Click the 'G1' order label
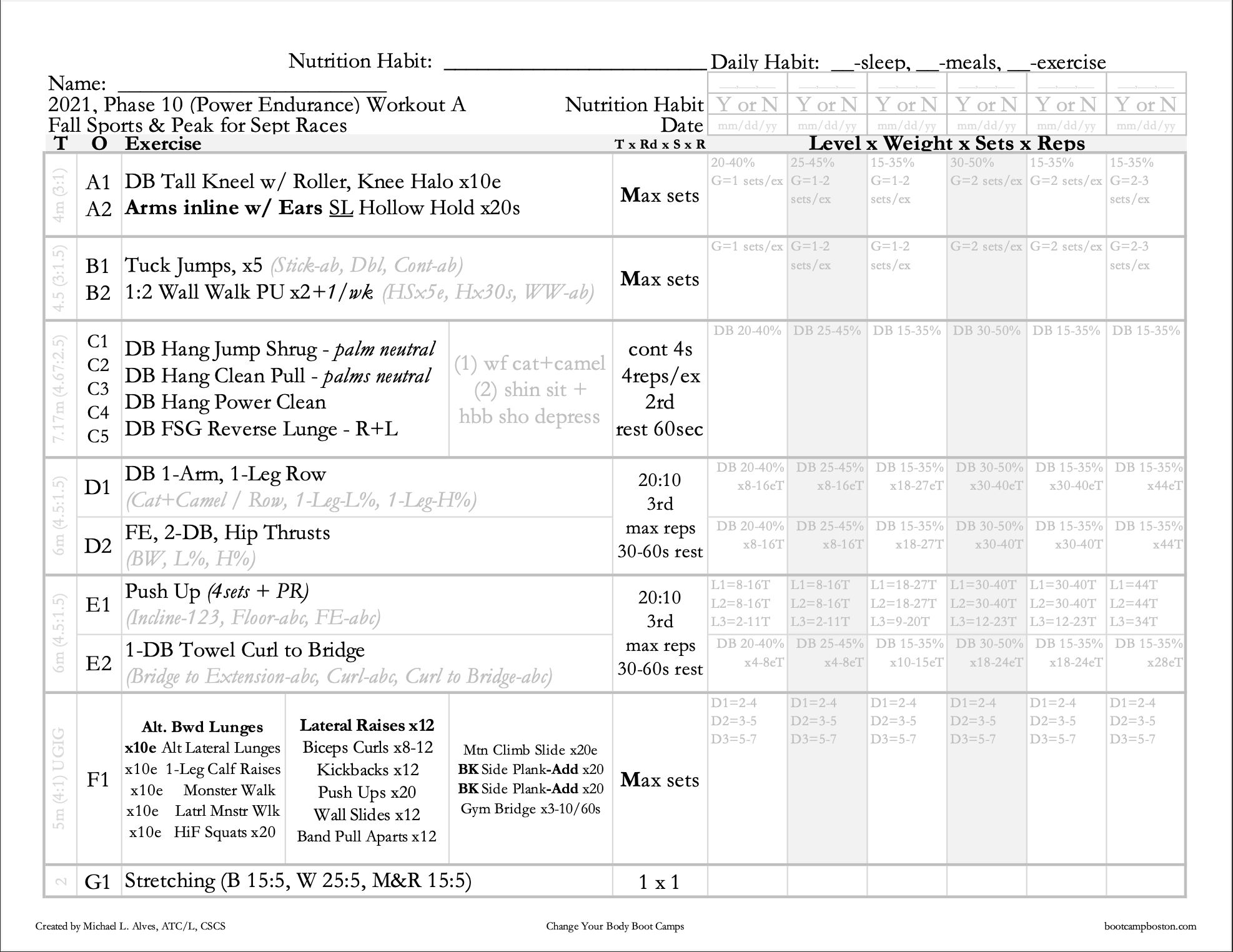The image size is (1233, 952). 98,882
